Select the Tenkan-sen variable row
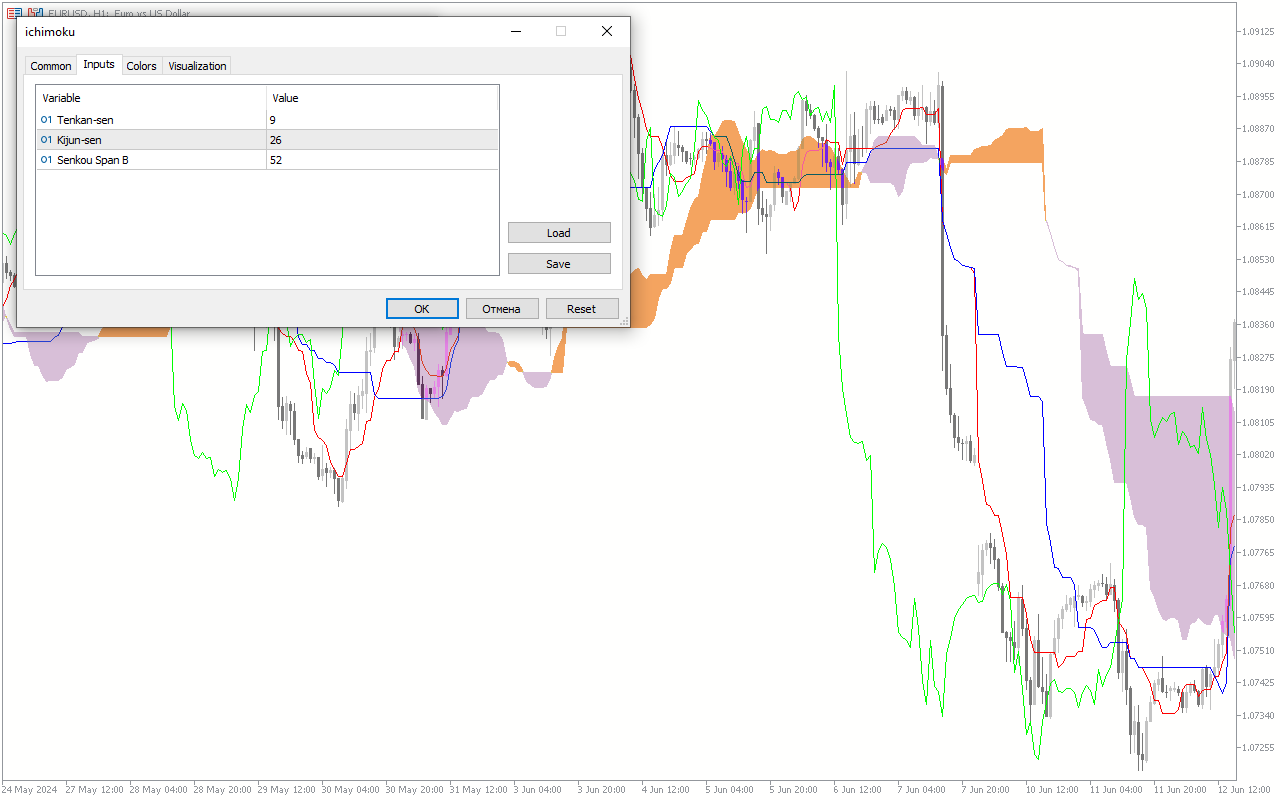The width and height of the screenshot is (1280, 800). coord(267,120)
